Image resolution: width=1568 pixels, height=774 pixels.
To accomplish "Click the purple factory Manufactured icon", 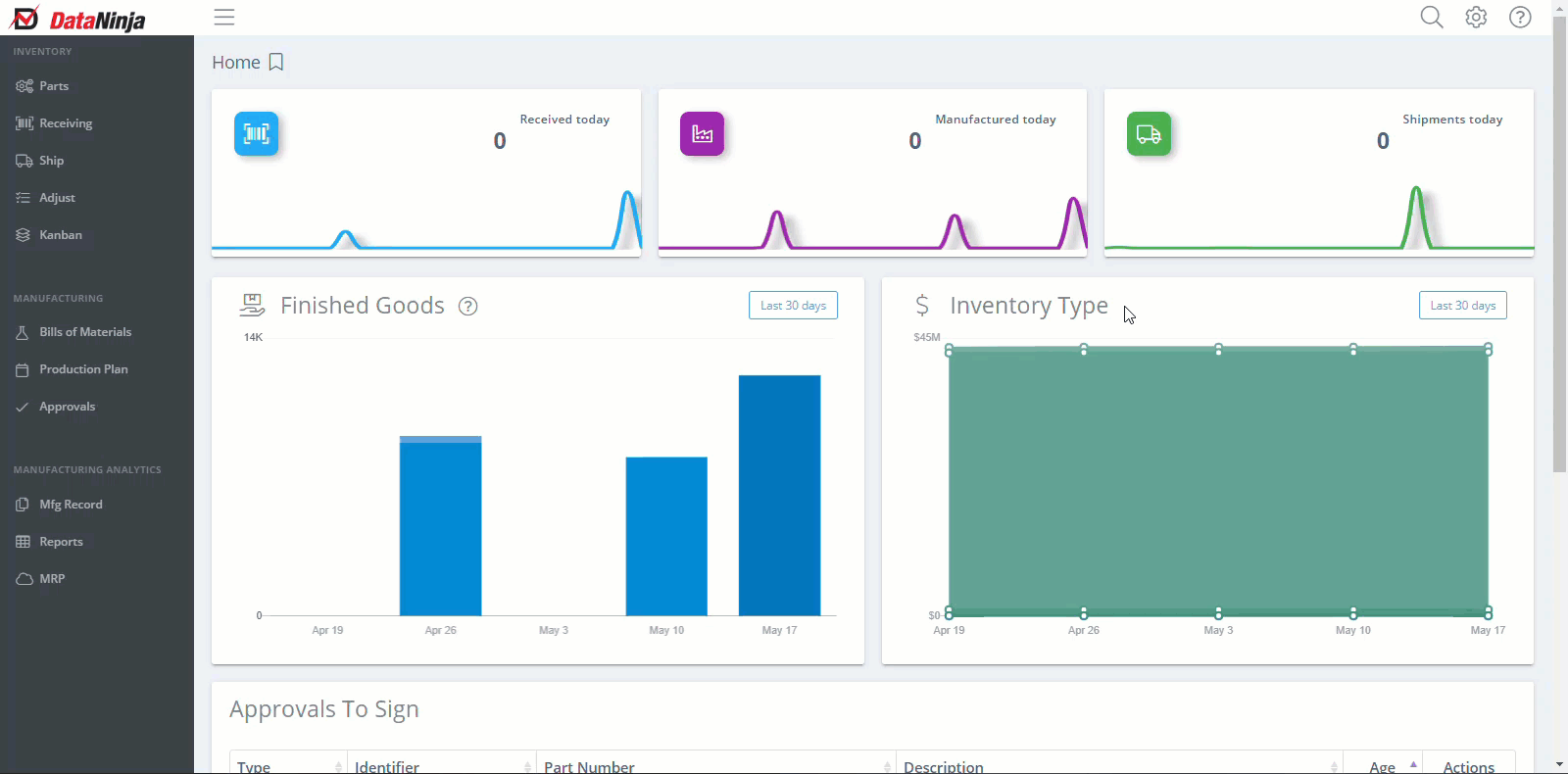I will [x=702, y=133].
